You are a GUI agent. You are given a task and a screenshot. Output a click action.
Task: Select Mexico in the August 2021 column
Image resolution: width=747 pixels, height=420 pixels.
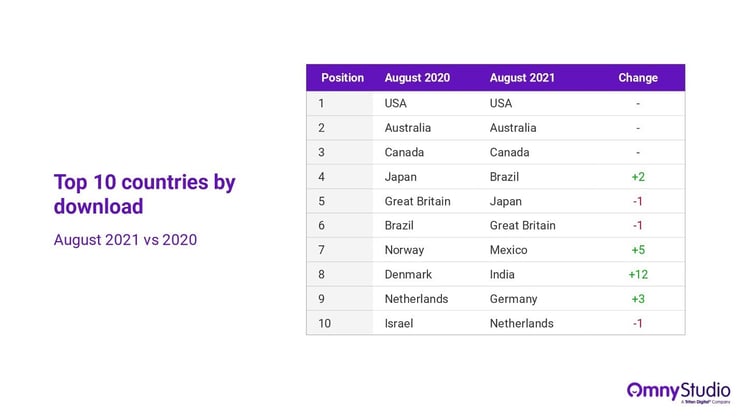click(x=508, y=250)
